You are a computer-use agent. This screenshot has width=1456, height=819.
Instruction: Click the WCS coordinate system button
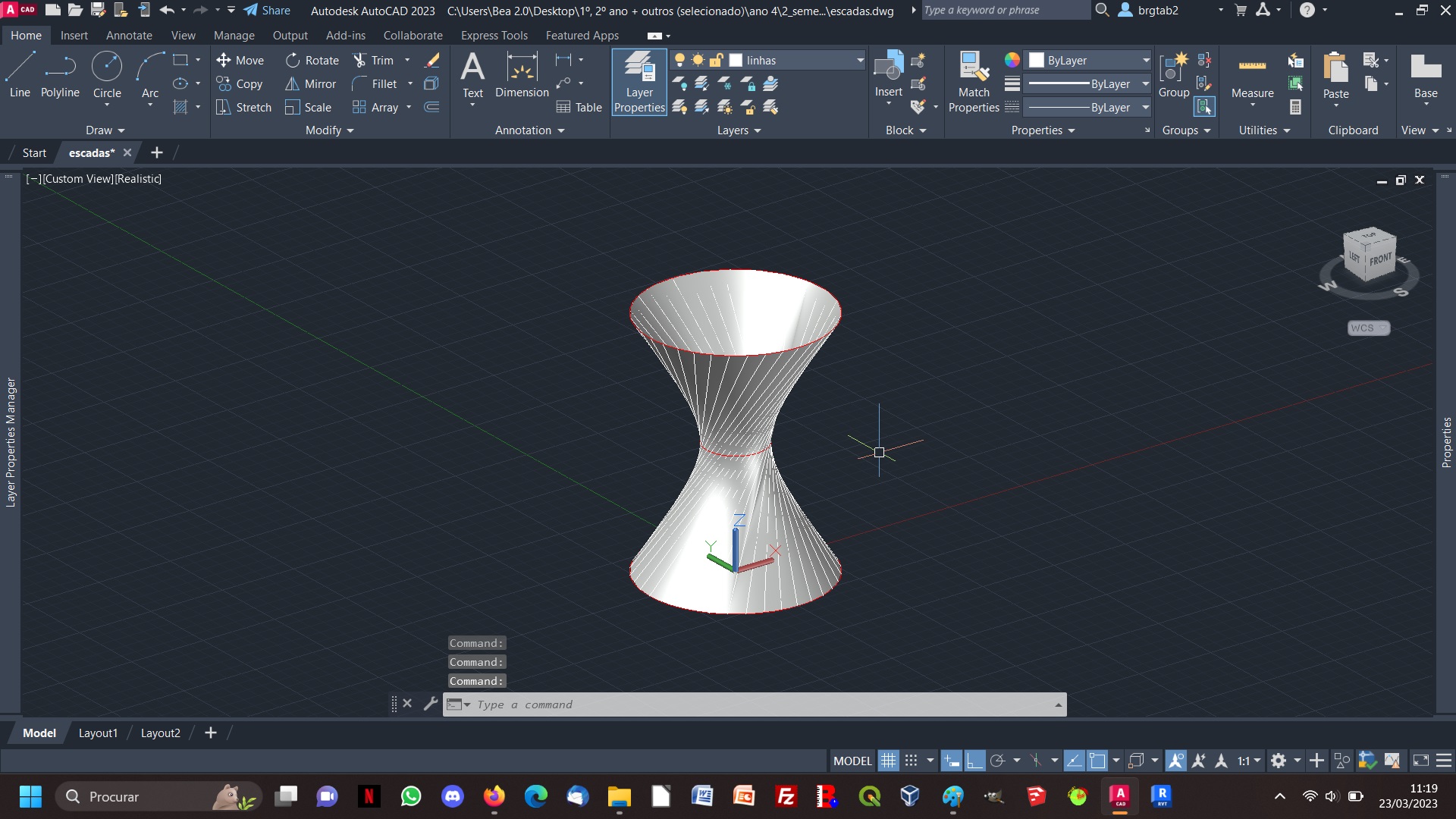pyautogui.click(x=1368, y=328)
